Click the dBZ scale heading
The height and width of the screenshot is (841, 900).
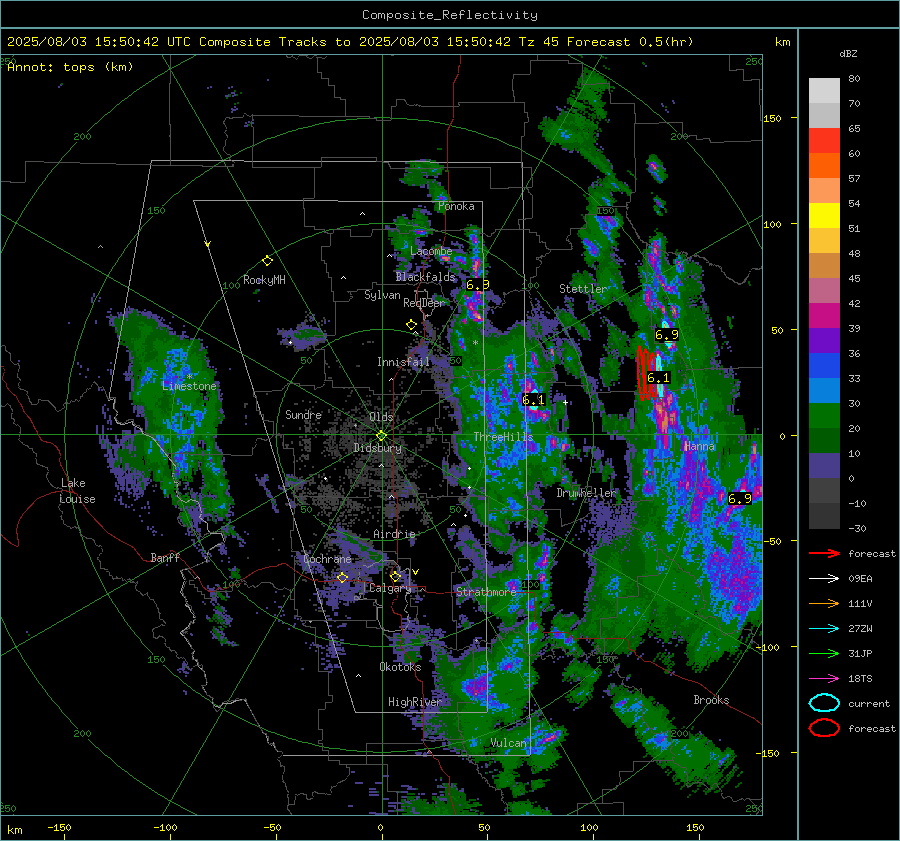click(848, 53)
